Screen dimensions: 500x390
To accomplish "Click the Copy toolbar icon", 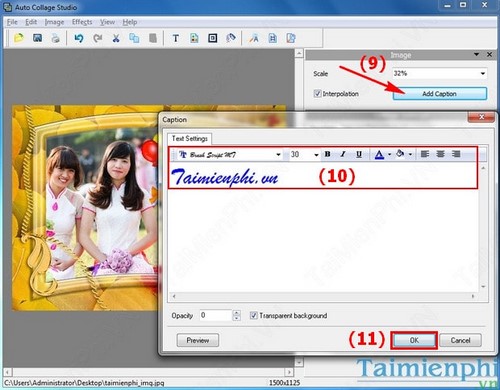I will (x=134, y=38).
